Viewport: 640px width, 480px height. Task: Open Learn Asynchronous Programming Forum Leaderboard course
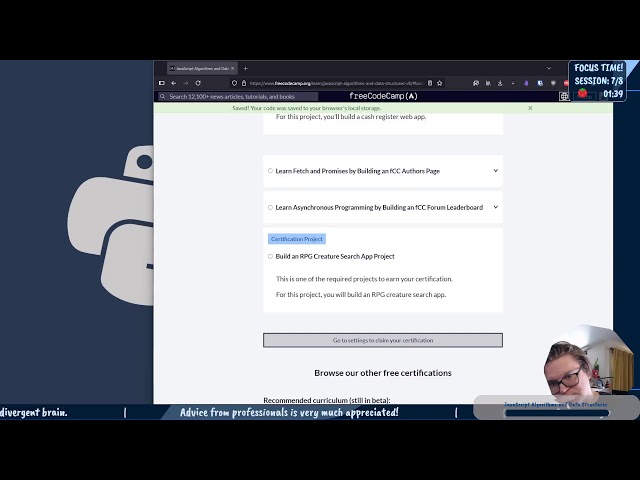coord(379,207)
